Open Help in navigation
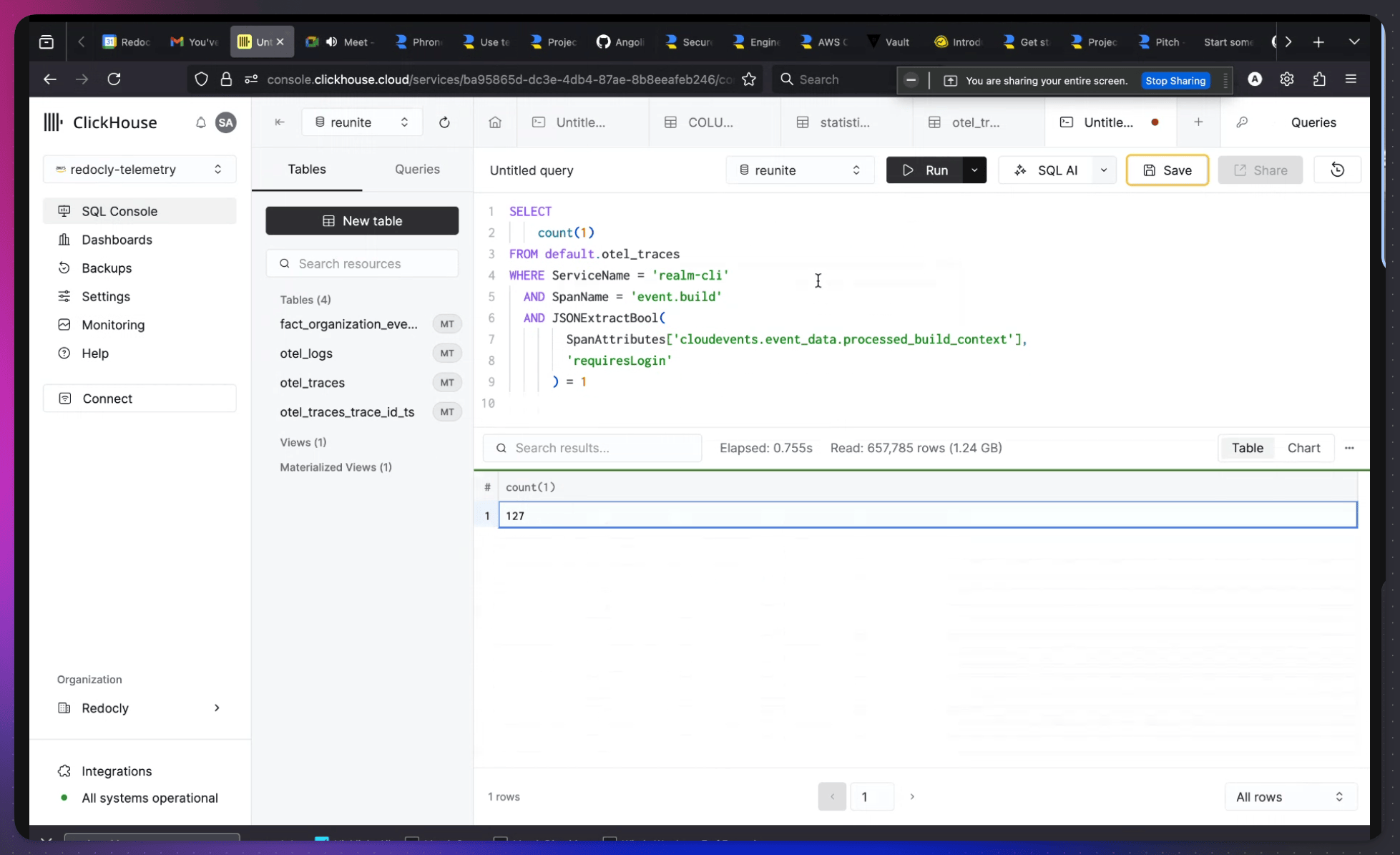 tap(139, 353)
